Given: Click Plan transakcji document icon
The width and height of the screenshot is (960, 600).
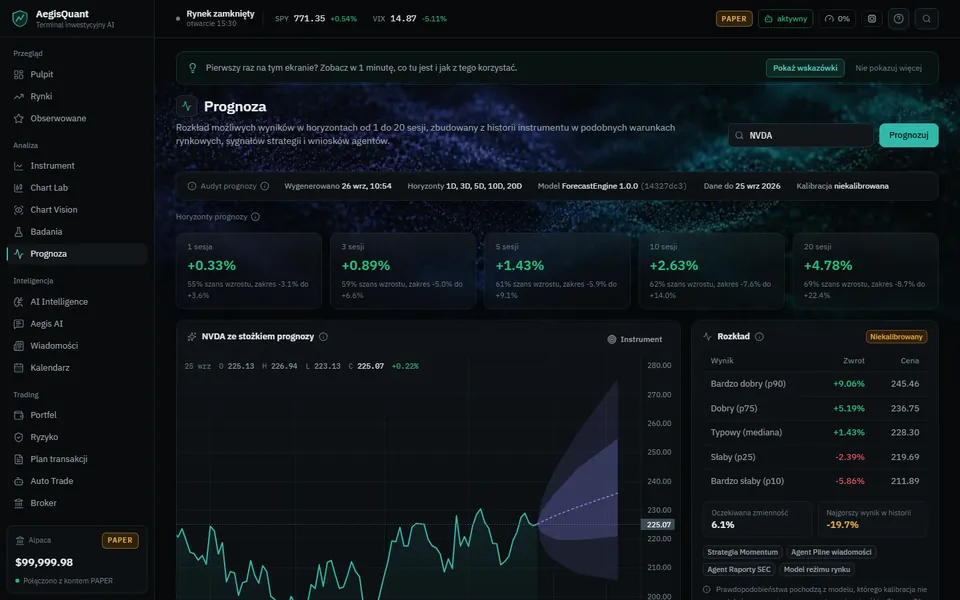Looking at the screenshot, I should pos(18,459).
